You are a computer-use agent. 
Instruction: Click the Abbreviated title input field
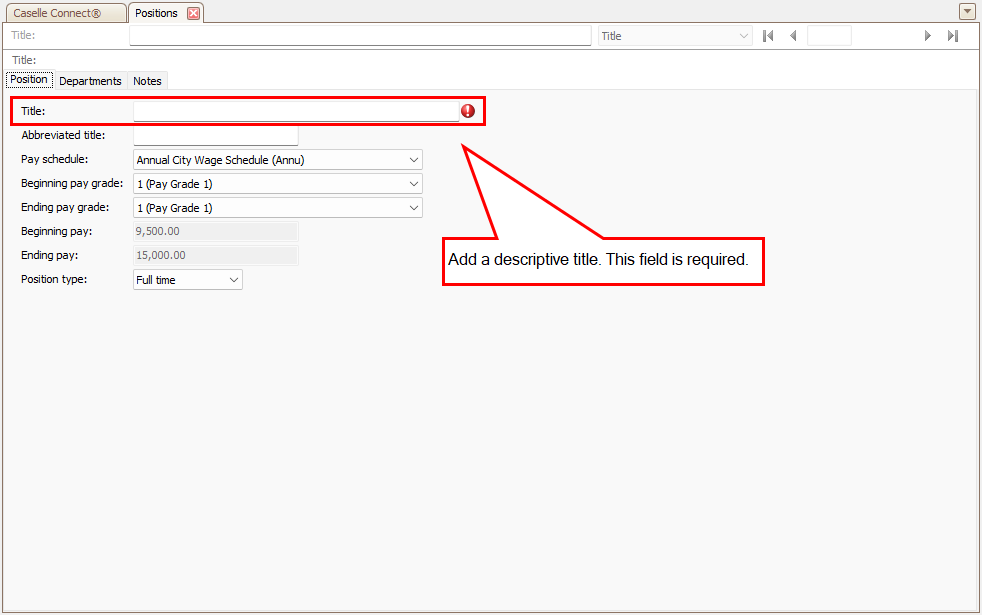pos(215,135)
